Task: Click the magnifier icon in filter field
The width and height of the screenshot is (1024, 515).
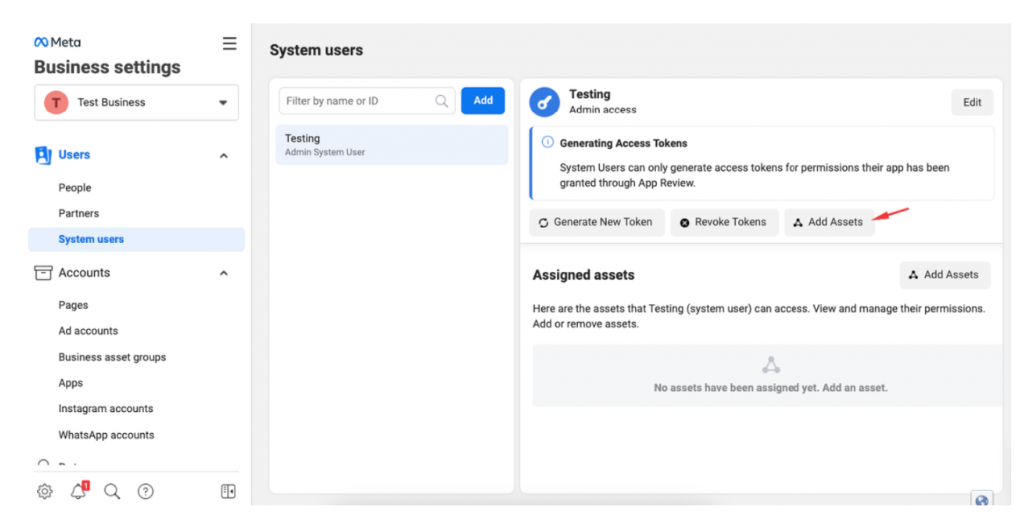Action: tap(441, 101)
